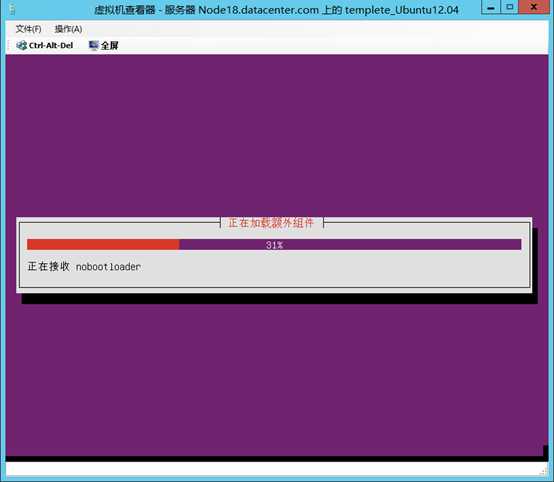Click the Ctrl-Alt-Del toolbar icon
The width and height of the screenshot is (554, 482).
(x=22, y=45)
